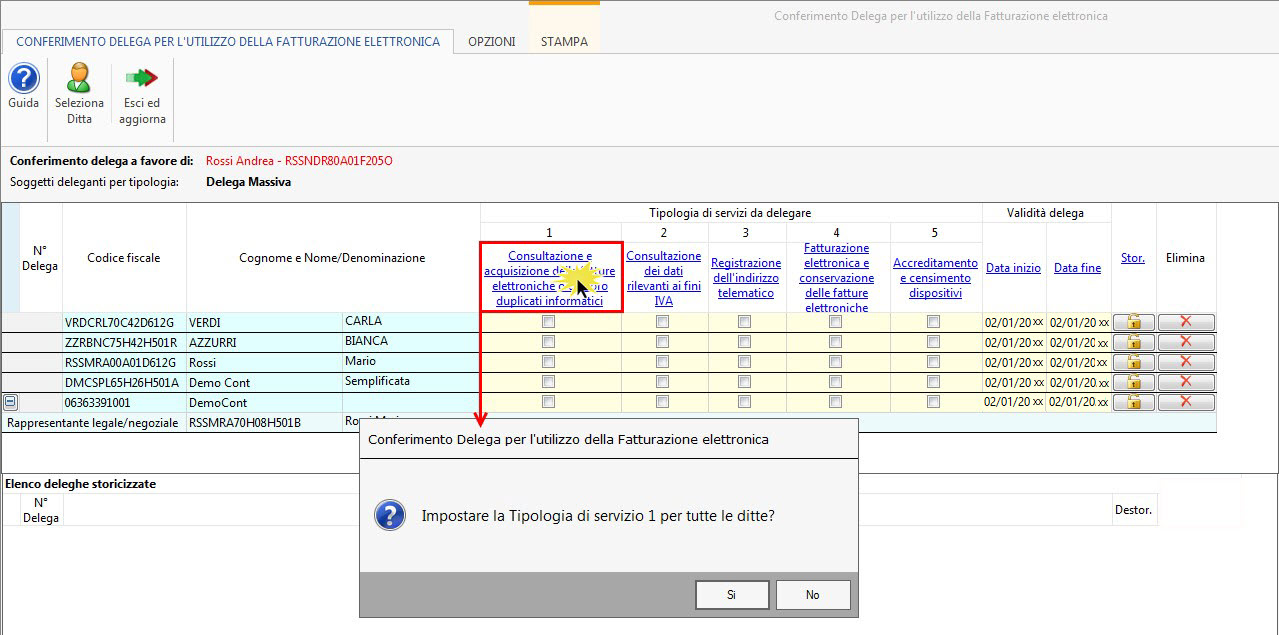Enable service 4 for AZZURRI BIANCA
1279x635 pixels.
pos(835,342)
